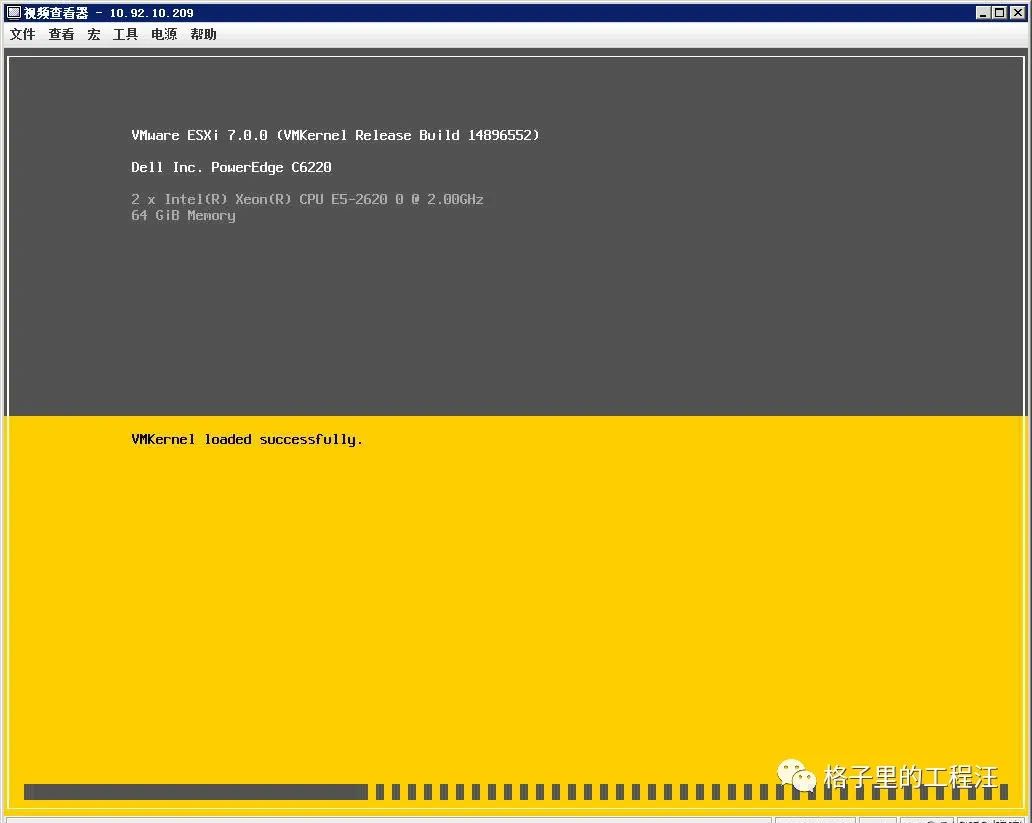Click 'VMKernel loaded successfully.' message
This screenshot has height=823, width=1032.
247,439
